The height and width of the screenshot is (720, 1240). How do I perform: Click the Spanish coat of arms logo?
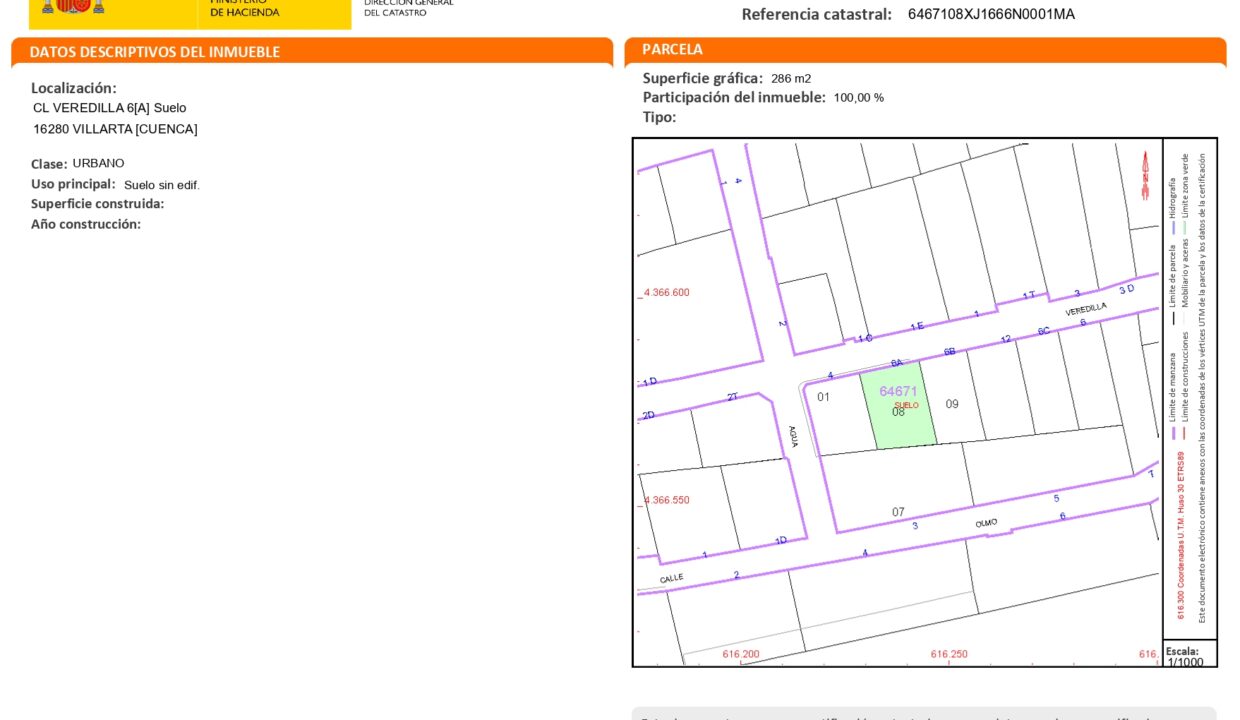click(75, 5)
